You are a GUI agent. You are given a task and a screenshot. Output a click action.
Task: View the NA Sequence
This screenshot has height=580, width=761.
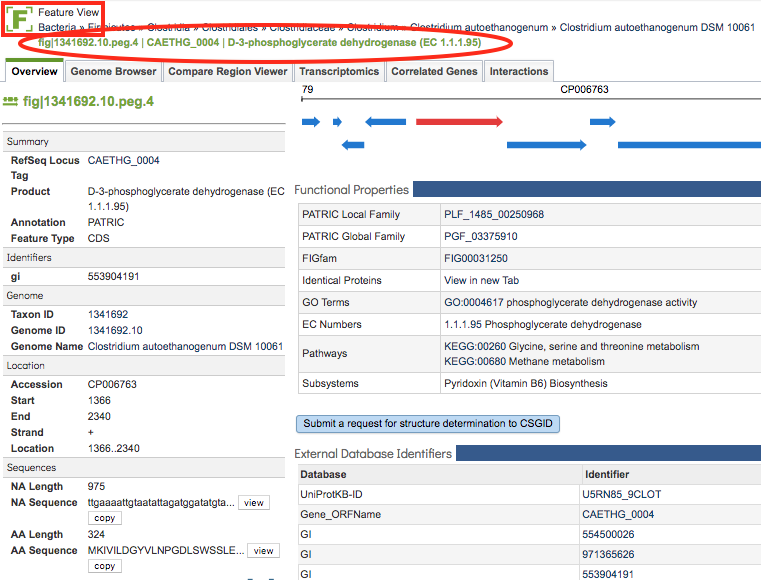coord(253,503)
